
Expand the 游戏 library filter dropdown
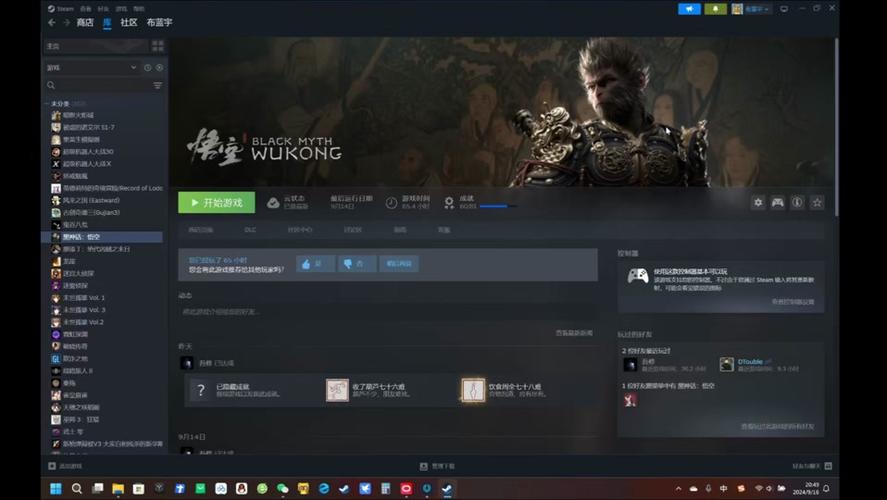[x=90, y=67]
